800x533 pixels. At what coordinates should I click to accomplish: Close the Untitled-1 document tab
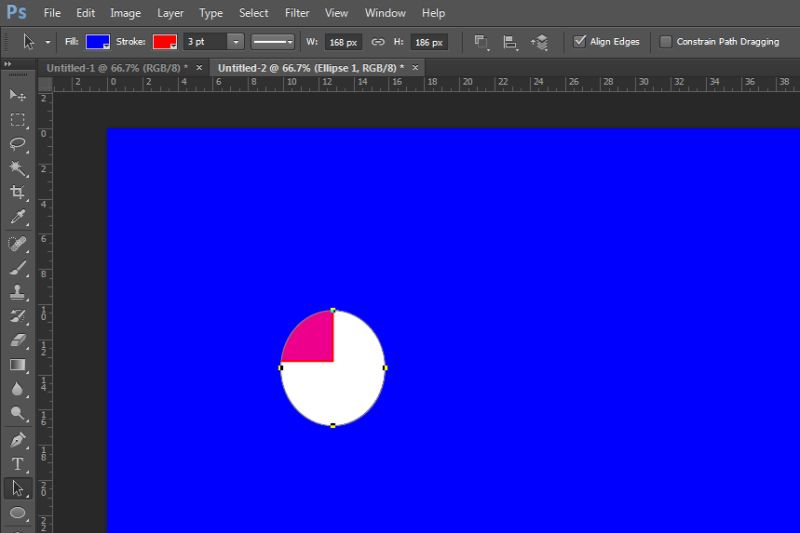(199, 67)
